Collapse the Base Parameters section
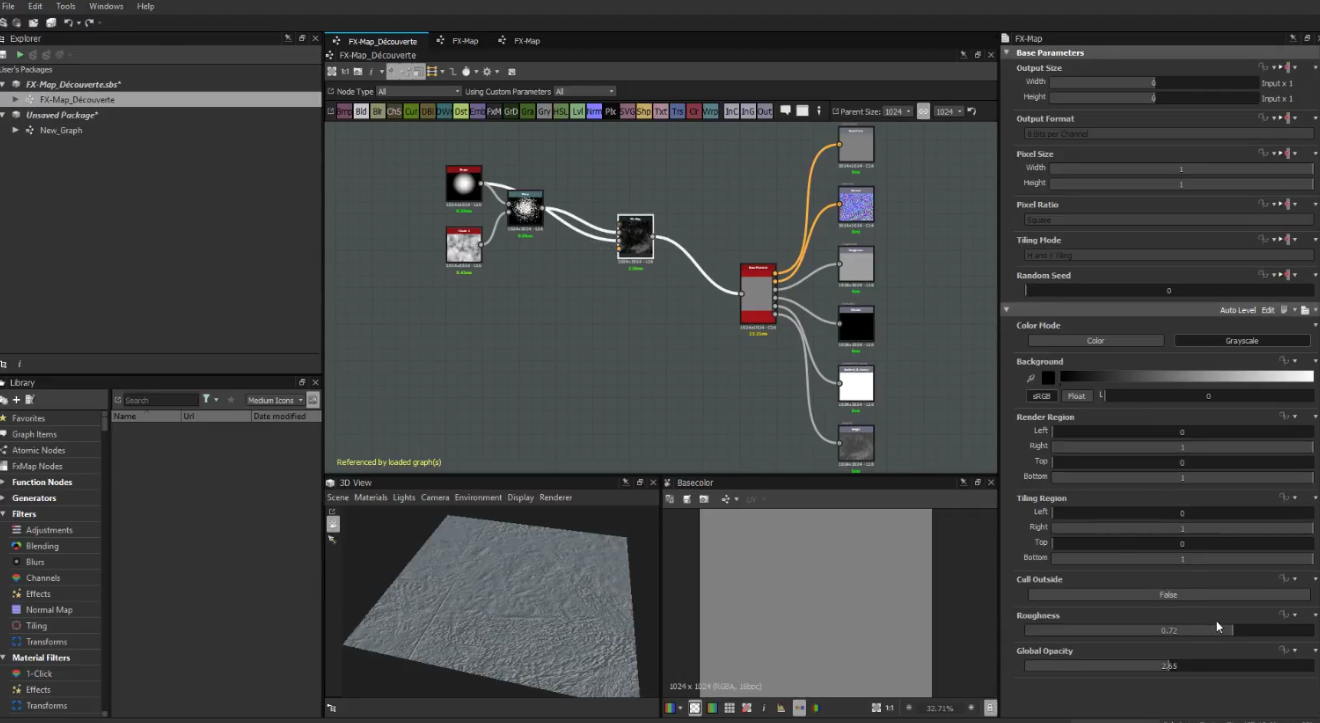This screenshot has width=1320, height=723. click(x=1007, y=52)
